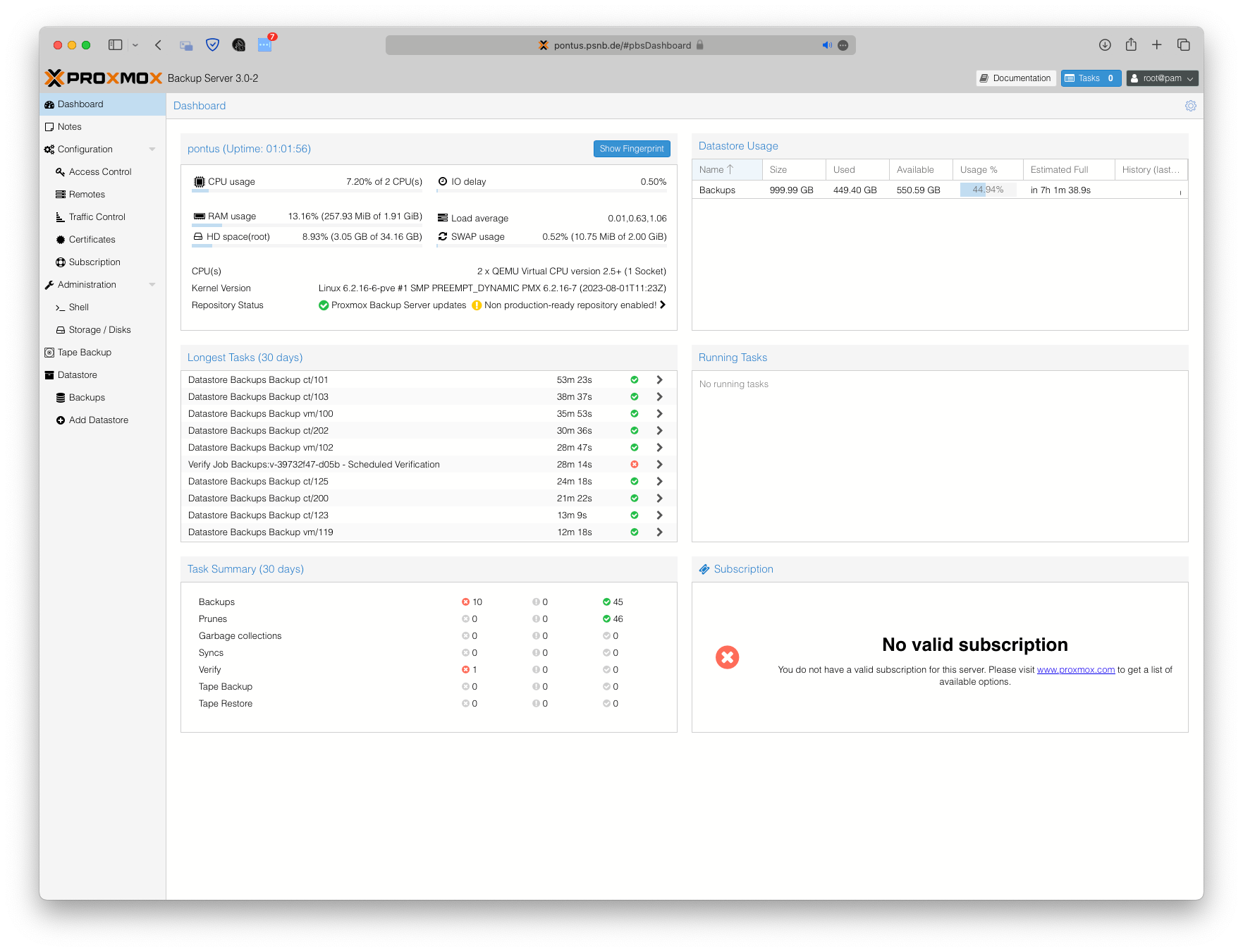Click the Usage % bar for Backups

tap(988, 190)
